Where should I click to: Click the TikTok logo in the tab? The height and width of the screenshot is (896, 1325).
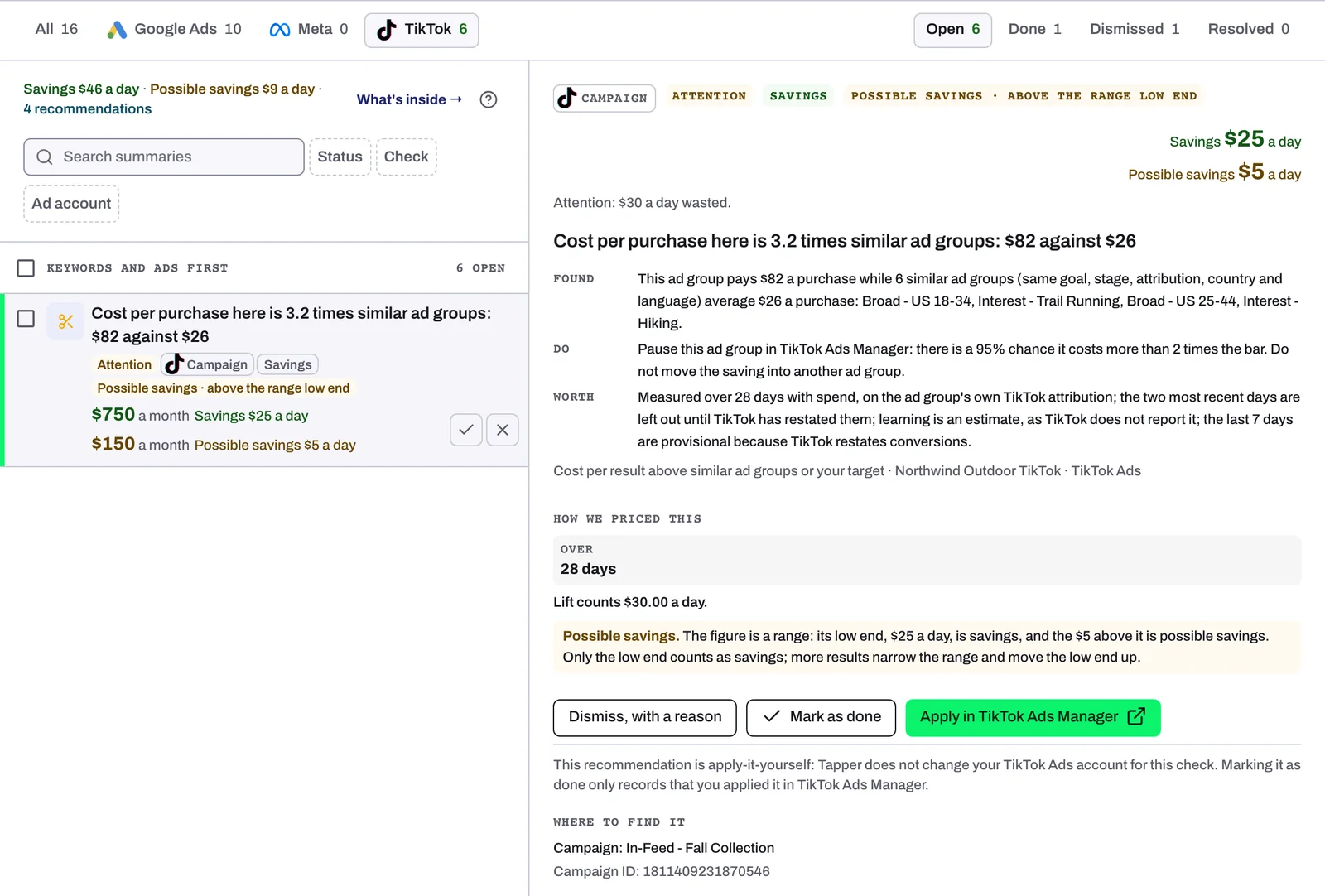tap(387, 30)
